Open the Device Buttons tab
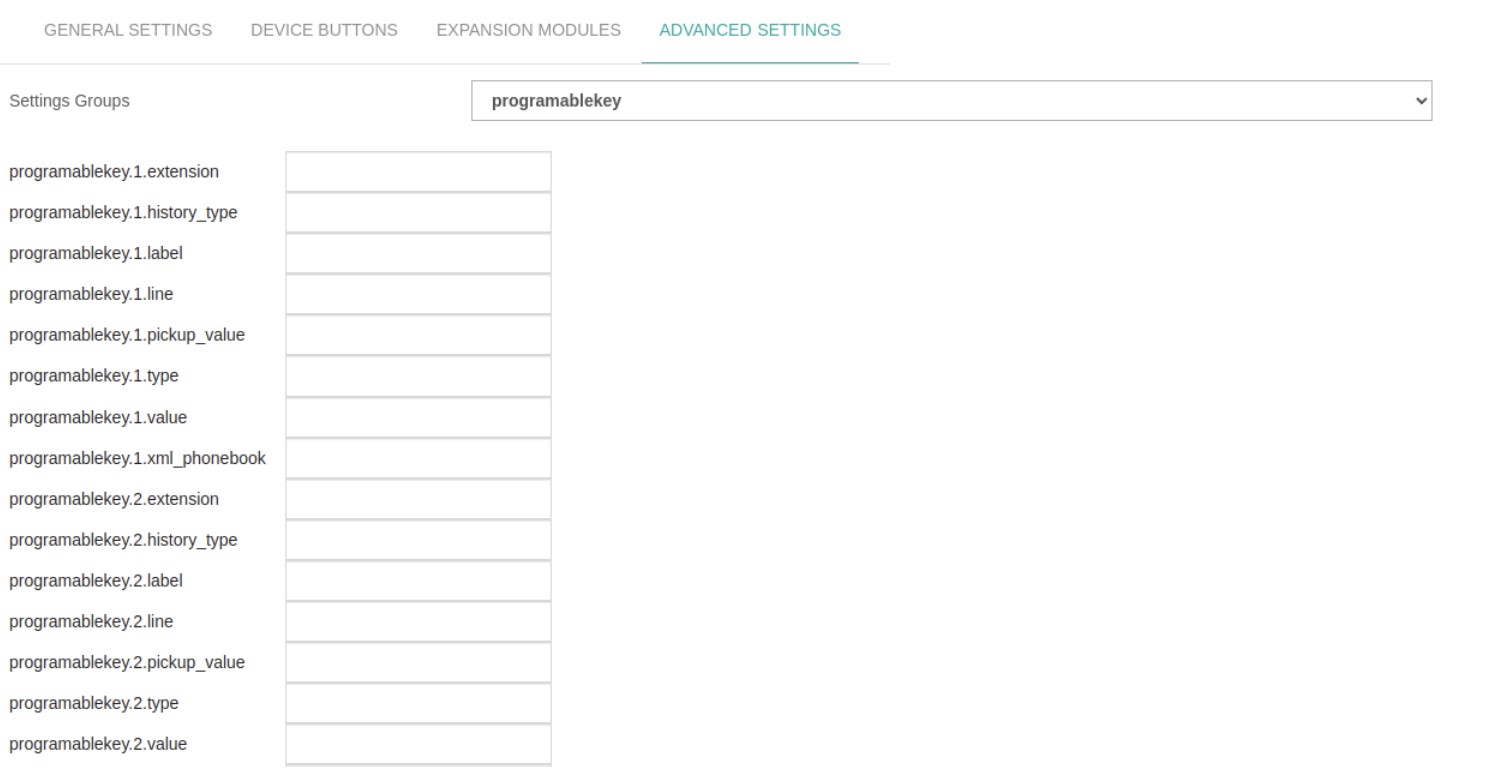This screenshot has width=1504, height=778. (324, 30)
